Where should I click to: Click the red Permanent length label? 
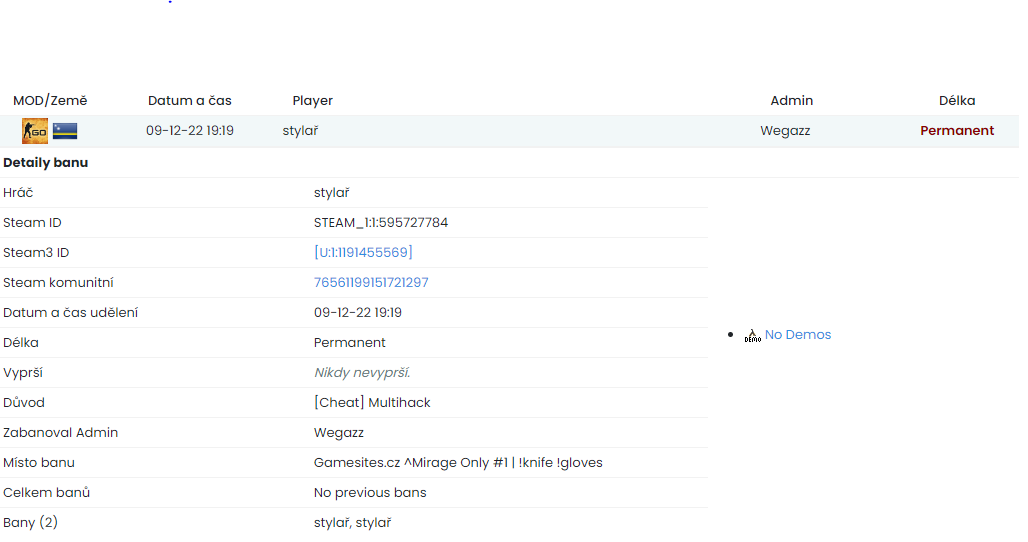click(956, 131)
